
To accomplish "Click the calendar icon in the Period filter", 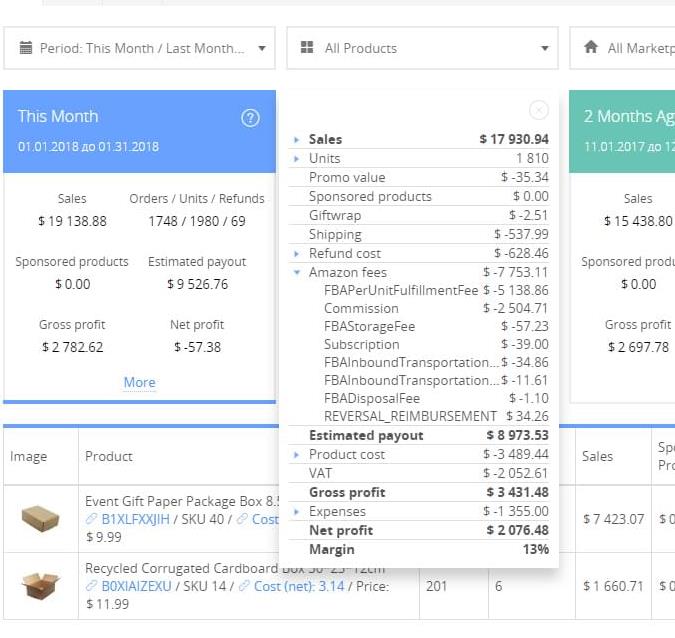I will click(x=26, y=48).
